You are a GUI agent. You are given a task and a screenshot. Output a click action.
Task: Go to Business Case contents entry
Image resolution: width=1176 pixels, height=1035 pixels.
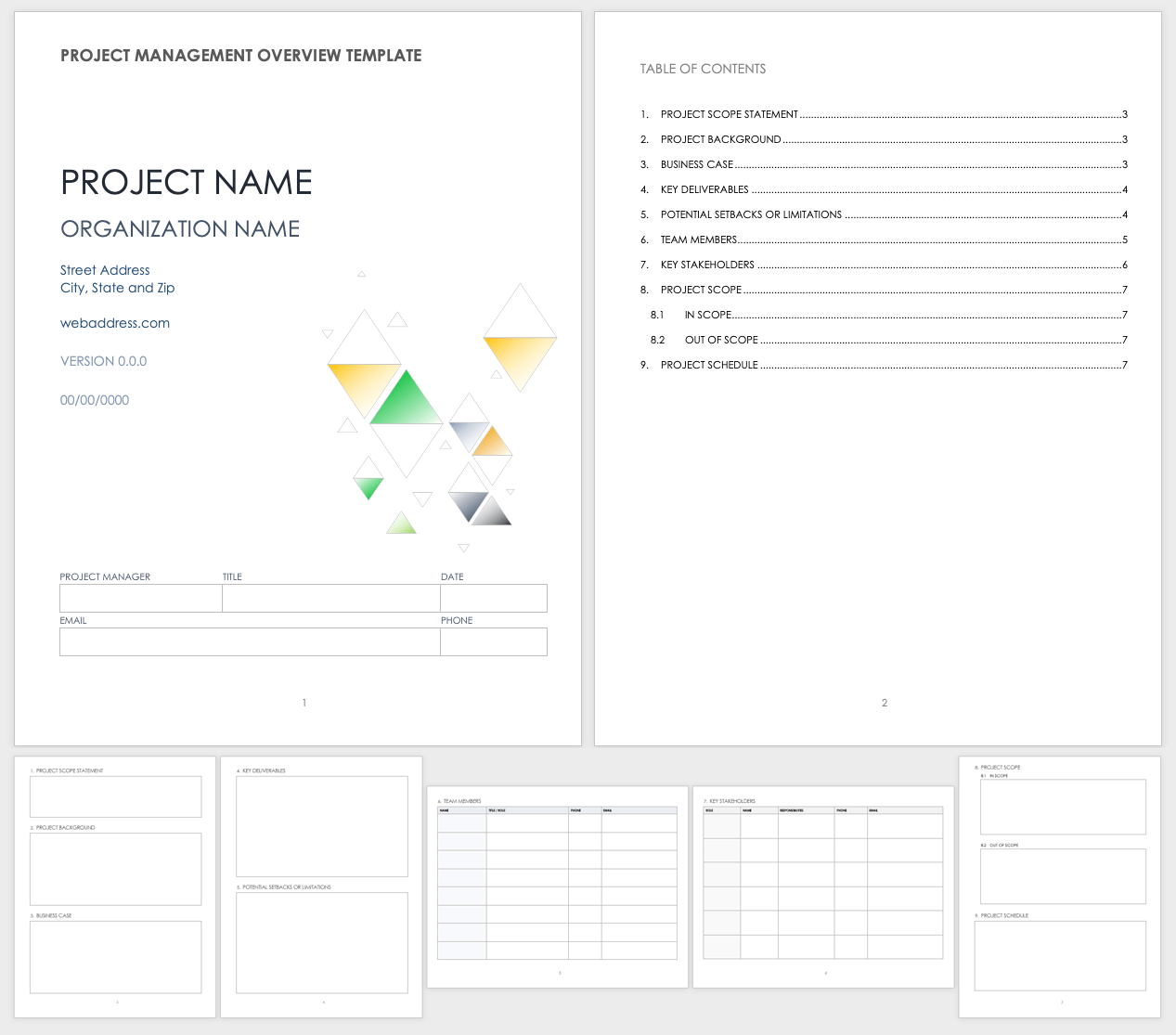point(696,164)
